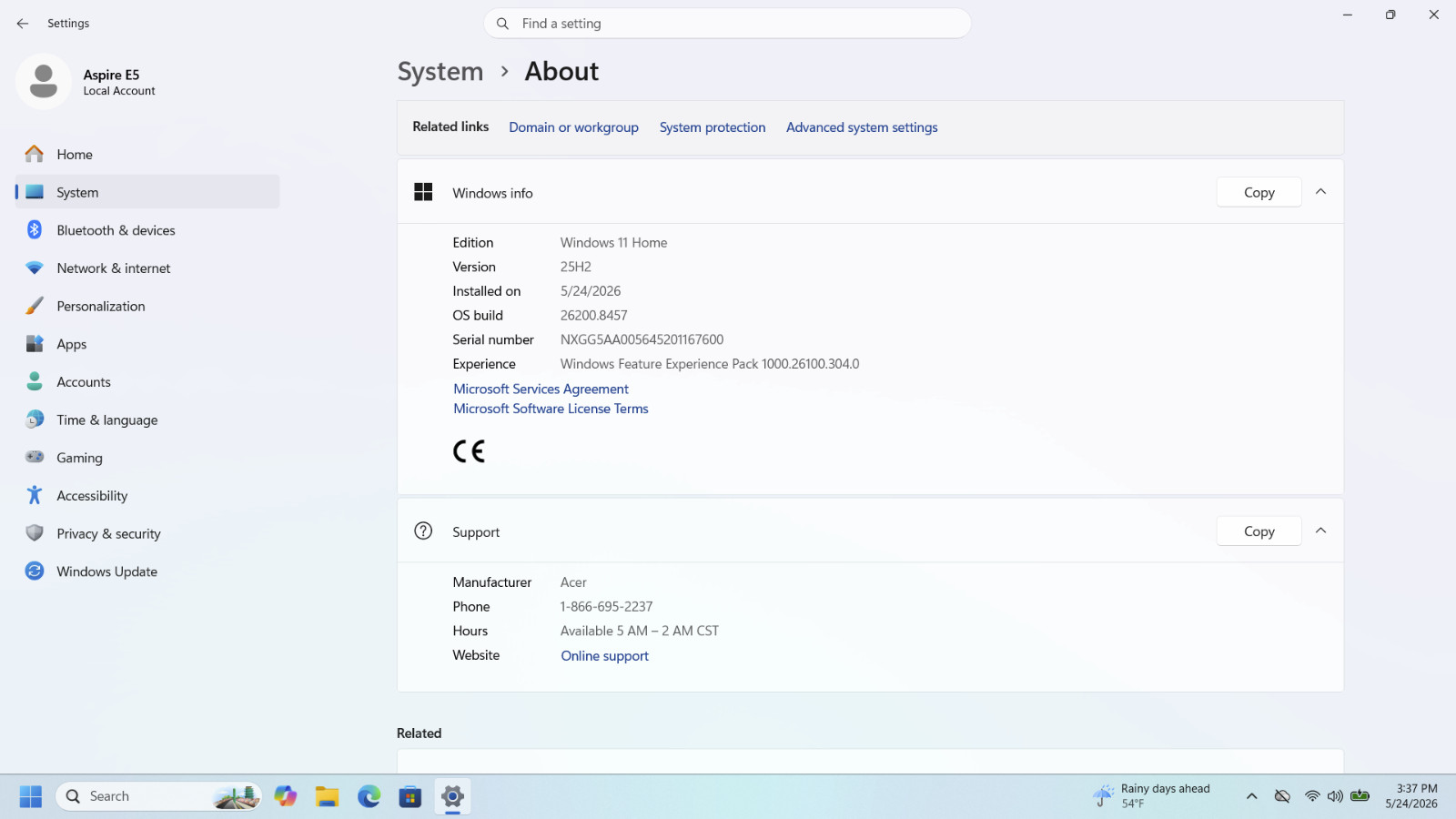The image size is (1456, 819).
Task: Copy the Windows info details
Action: point(1259,192)
